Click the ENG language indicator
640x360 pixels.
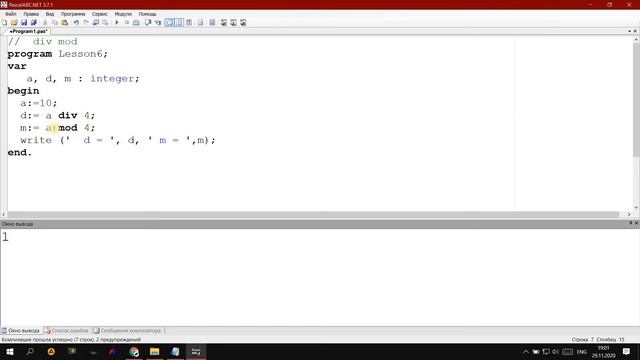click(582, 352)
